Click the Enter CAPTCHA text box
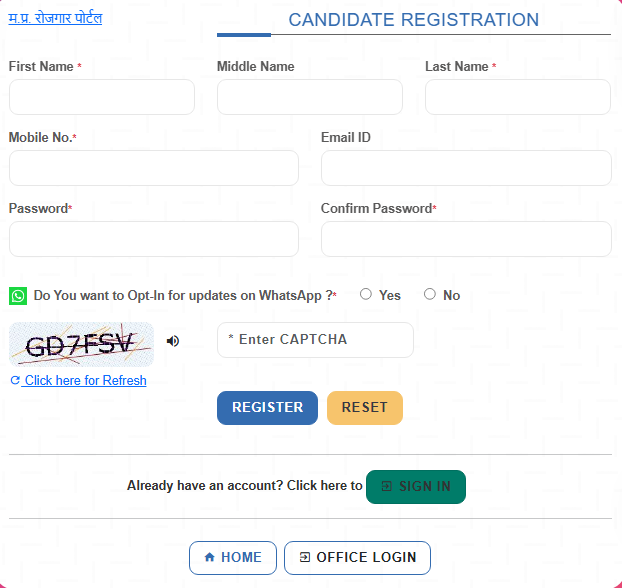This screenshot has width=622, height=588. point(315,340)
